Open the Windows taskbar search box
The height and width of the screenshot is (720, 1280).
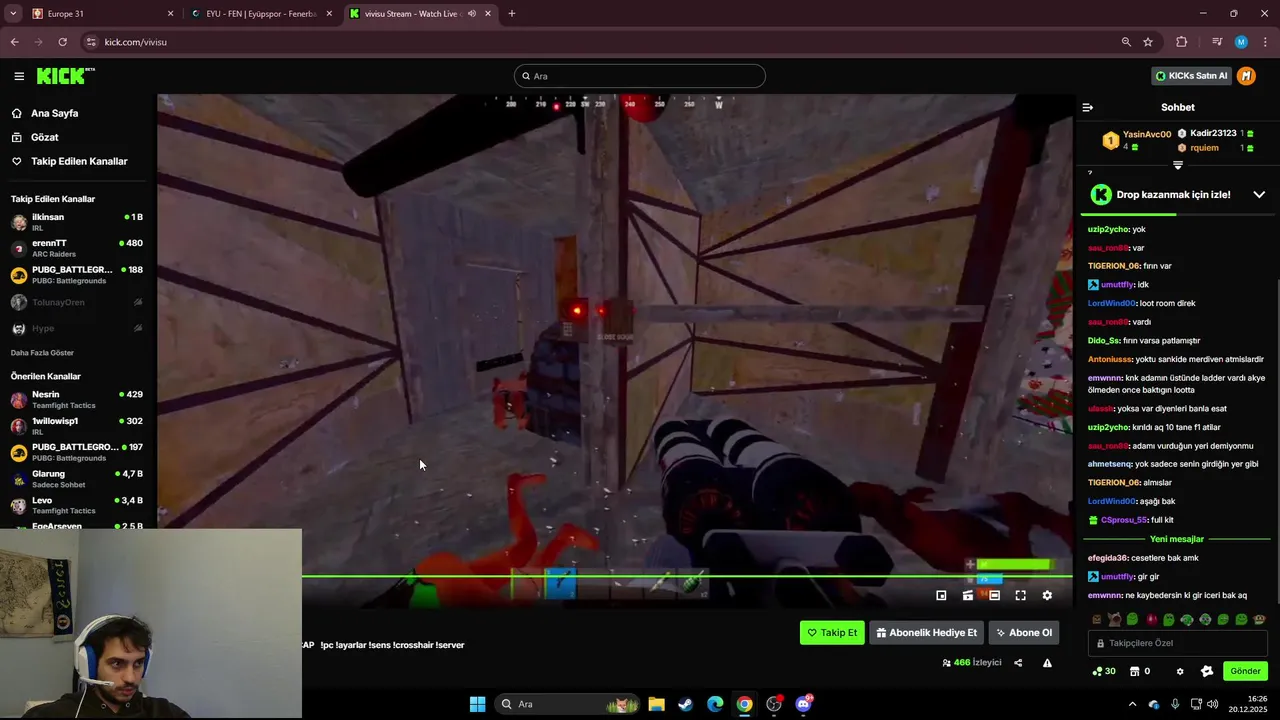tap(568, 704)
